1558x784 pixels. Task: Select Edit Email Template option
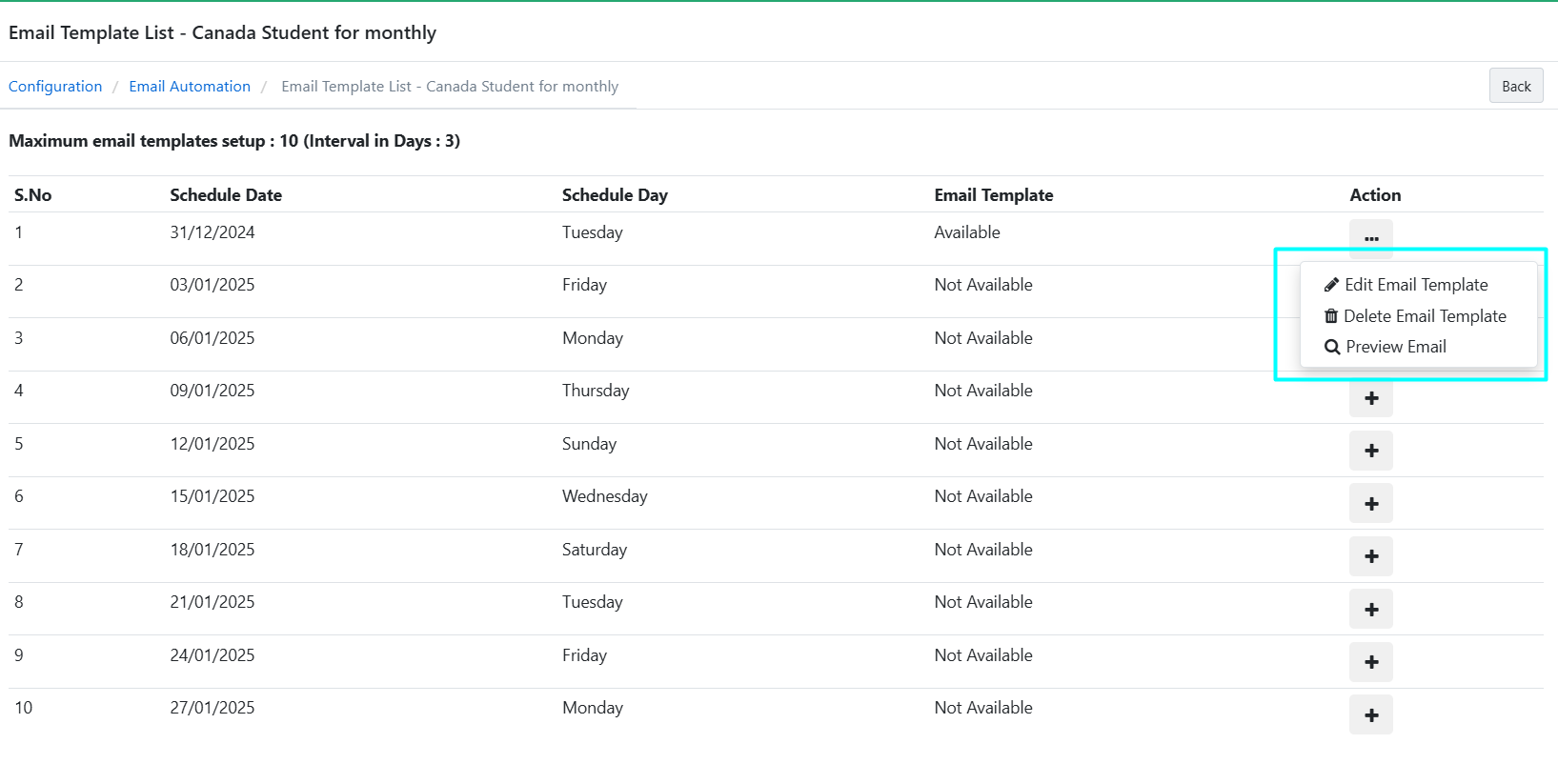click(x=1415, y=285)
